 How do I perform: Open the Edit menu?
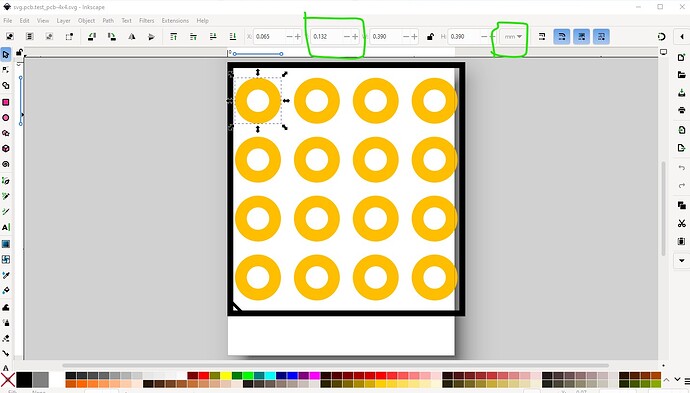pos(24,21)
